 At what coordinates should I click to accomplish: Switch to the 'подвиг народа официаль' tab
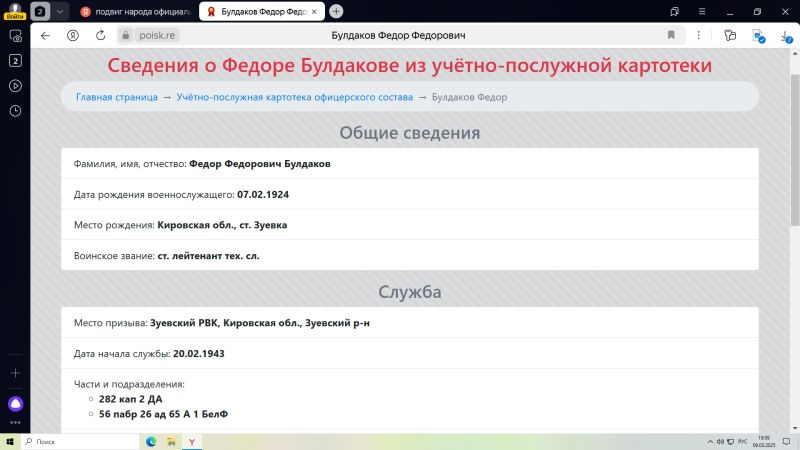[x=136, y=11]
